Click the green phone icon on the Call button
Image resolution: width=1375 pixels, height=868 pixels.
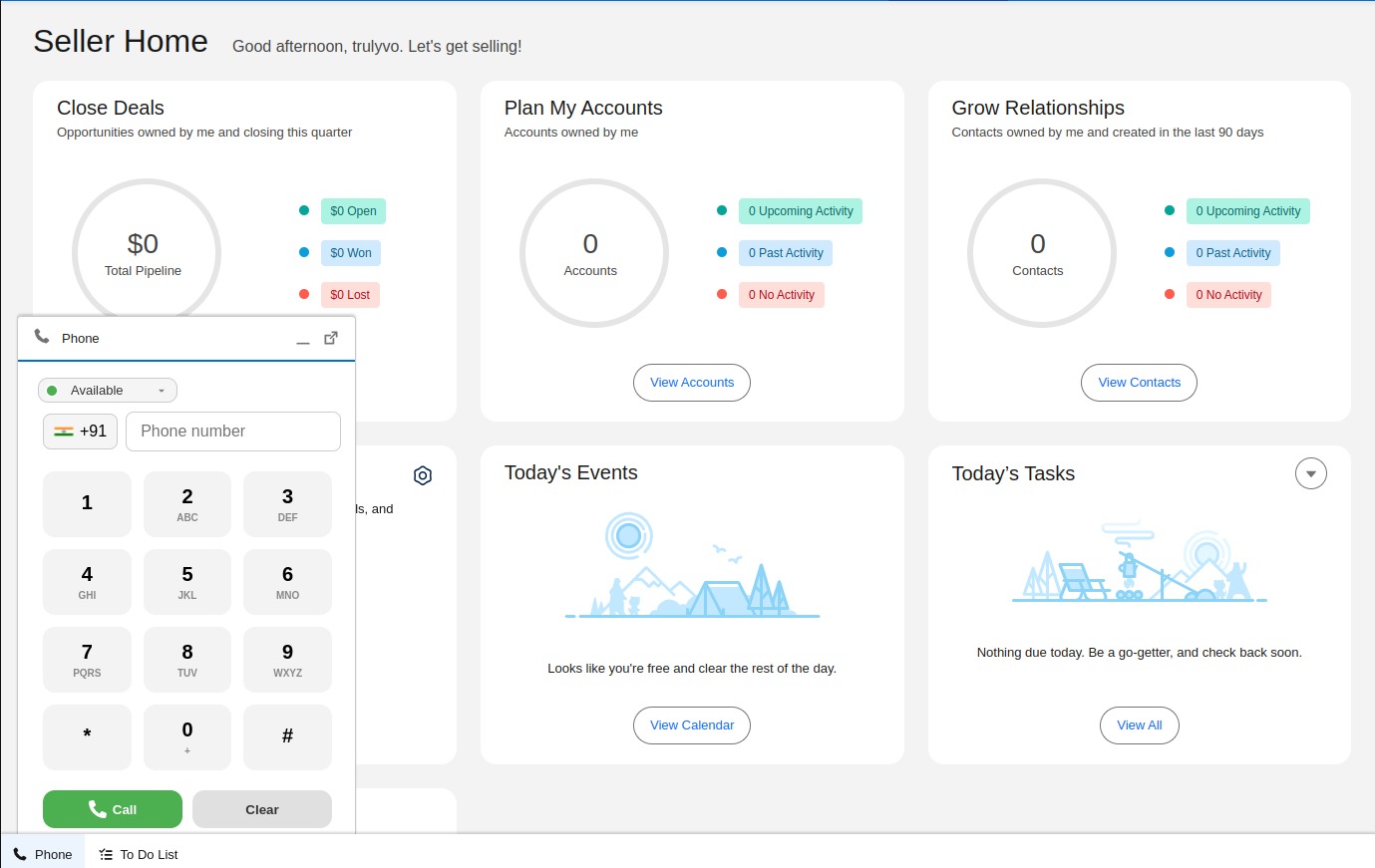96,809
